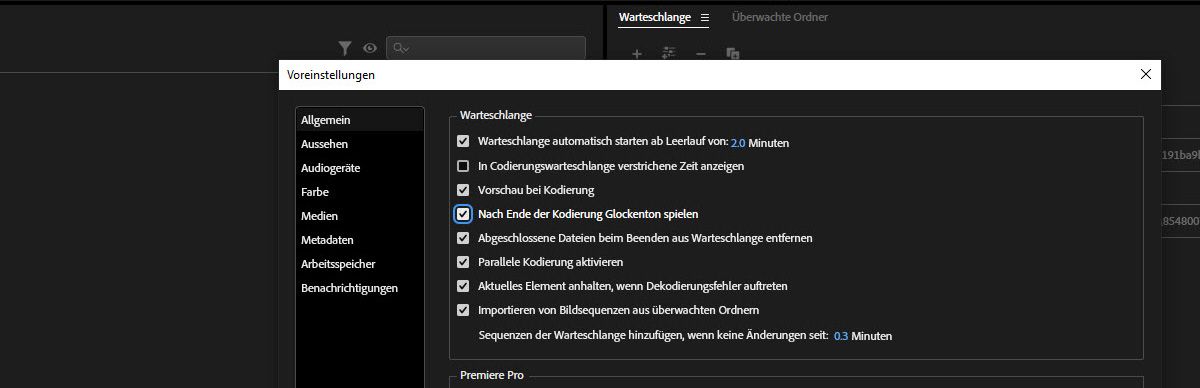This screenshot has width=1200, height=388.
Task: Toggle the eye visibility icon near search
Action: coord(370,47)
